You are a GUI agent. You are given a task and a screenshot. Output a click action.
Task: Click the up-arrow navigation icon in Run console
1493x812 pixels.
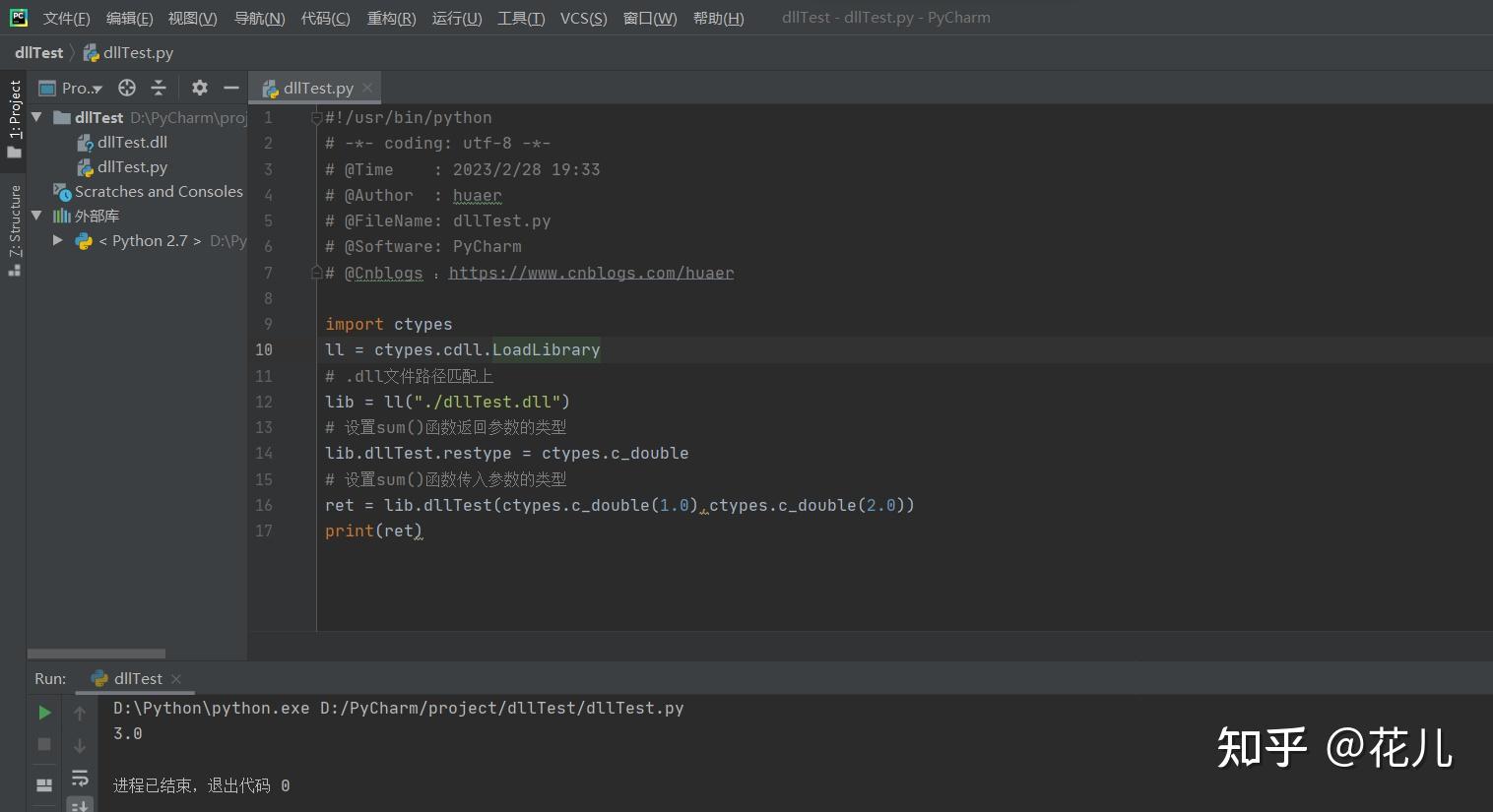pos(79,712)
